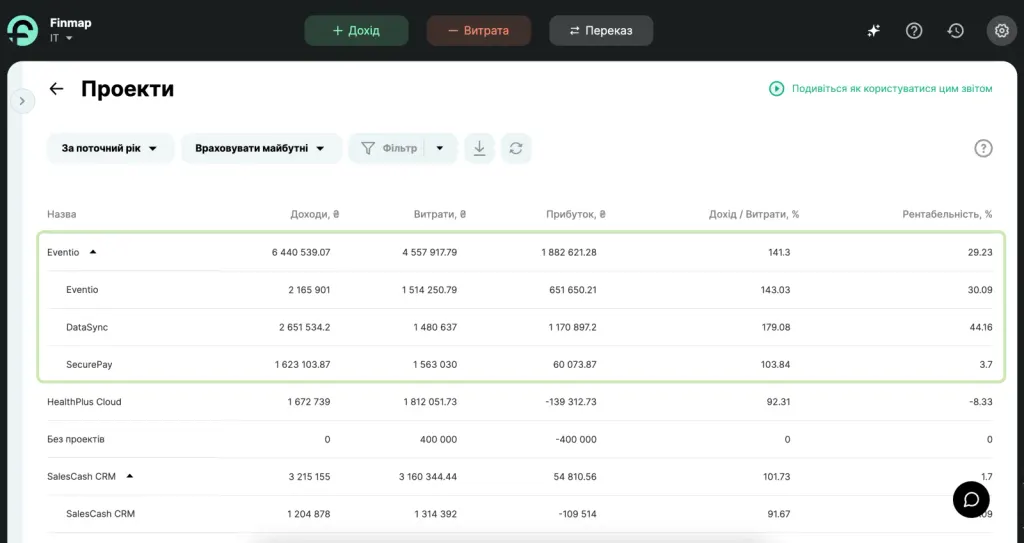This screenshot has height=543, width=1024.
Task: Collapse the SalesCash CRM project group
Action: pyautogui.click(x=129, y=476)
